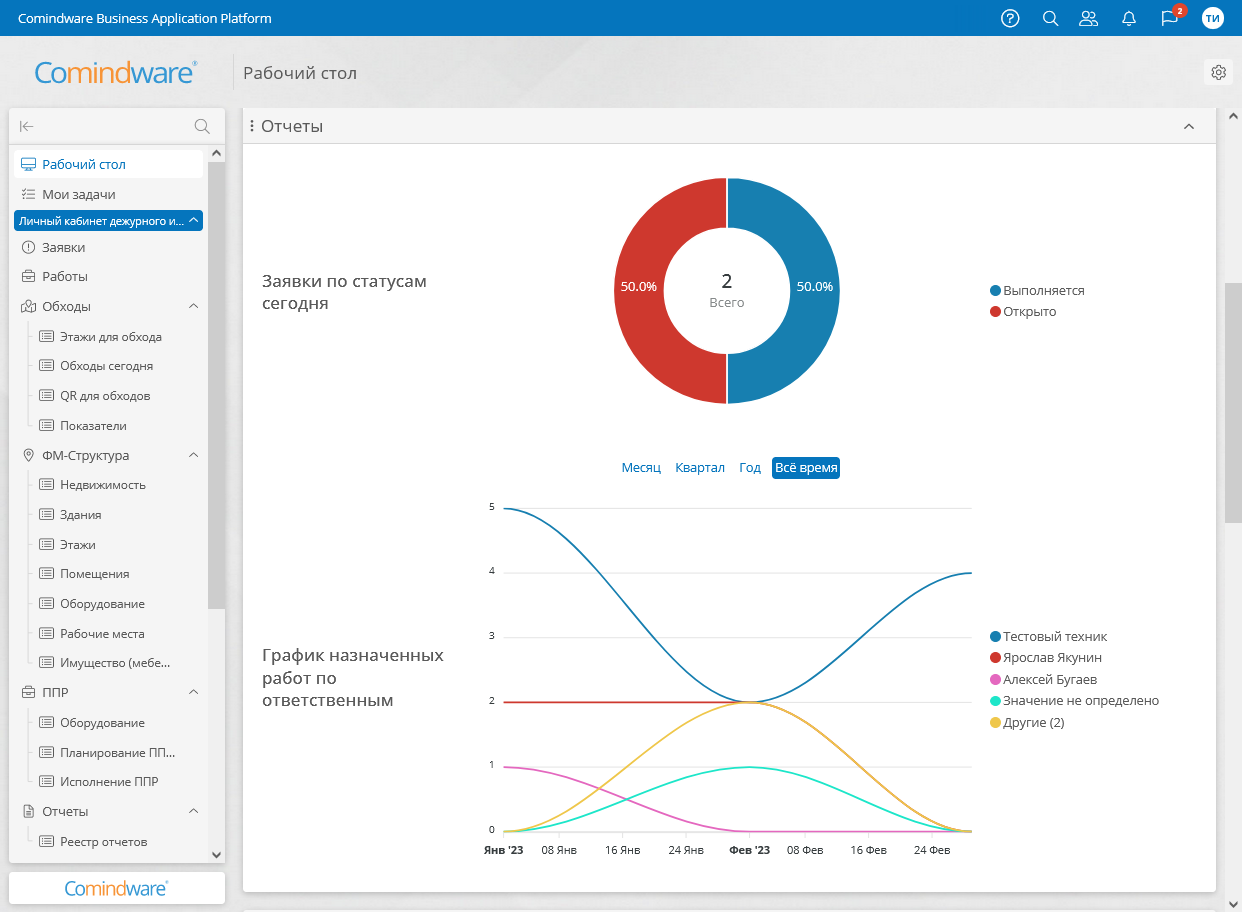Toggle Выполняется legend item

click(1037, 290)
